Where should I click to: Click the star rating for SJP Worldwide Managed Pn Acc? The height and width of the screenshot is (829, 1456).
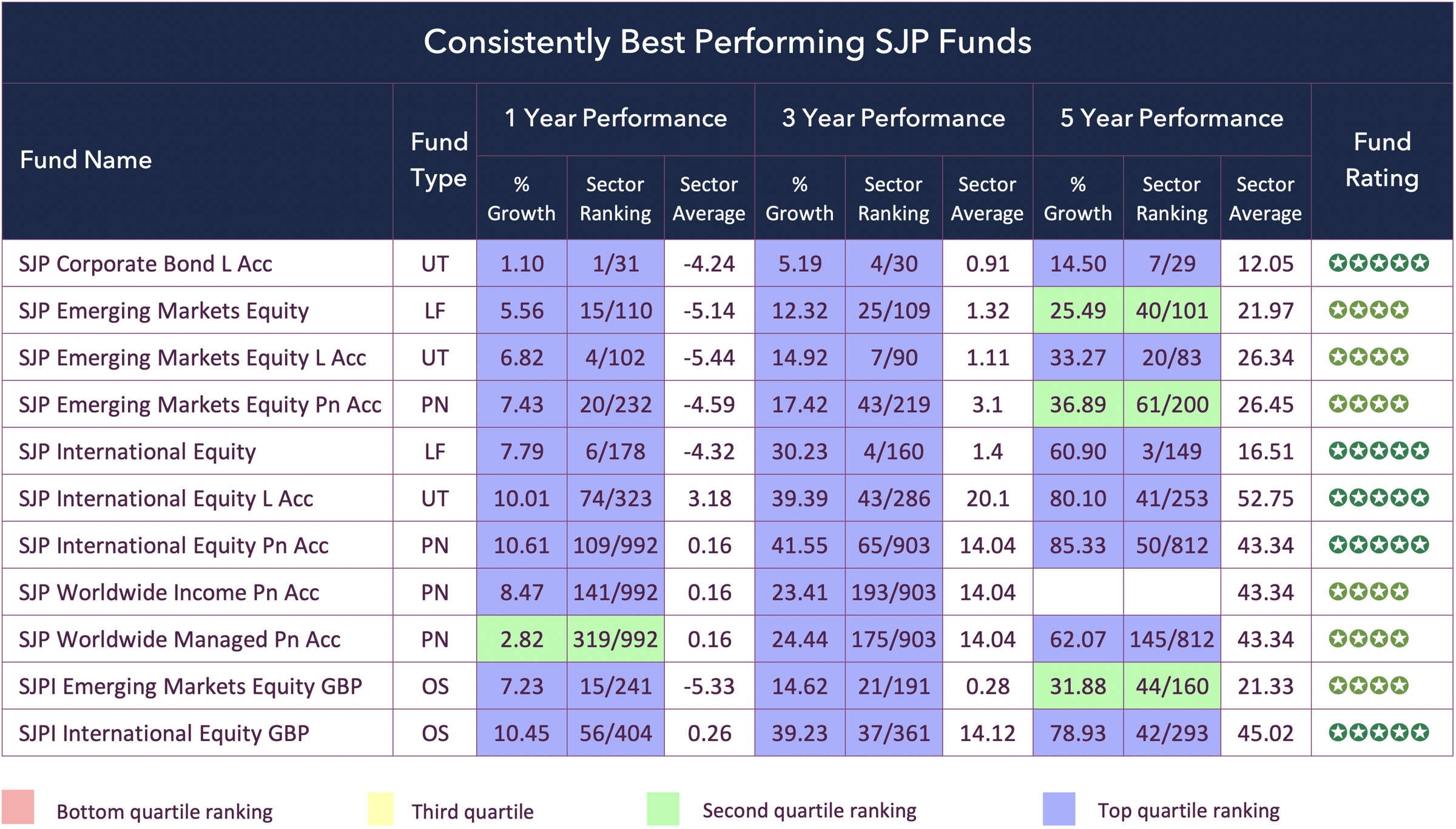tap(1369, 638)
